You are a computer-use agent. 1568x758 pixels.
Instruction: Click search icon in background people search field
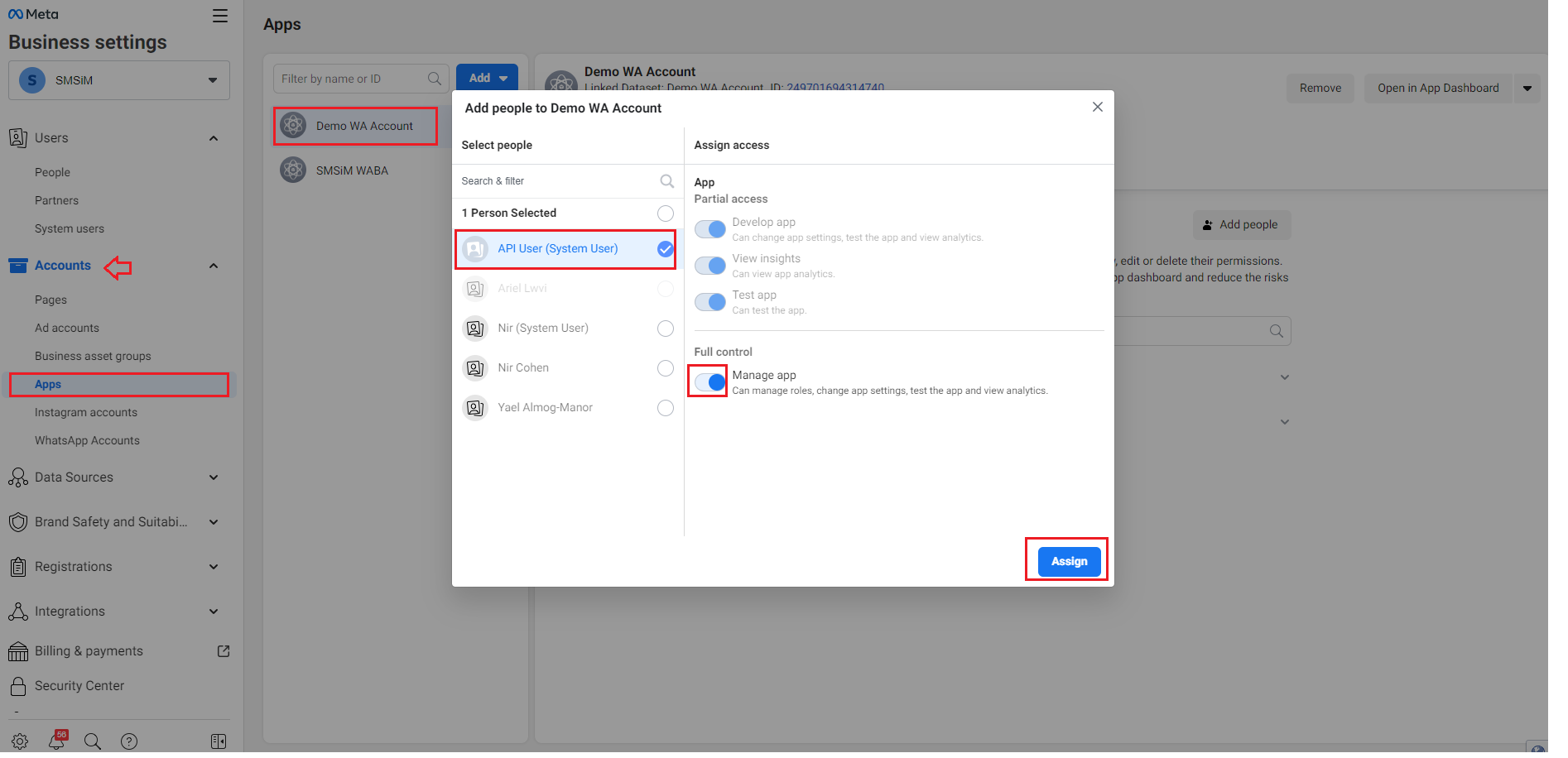1276,331
